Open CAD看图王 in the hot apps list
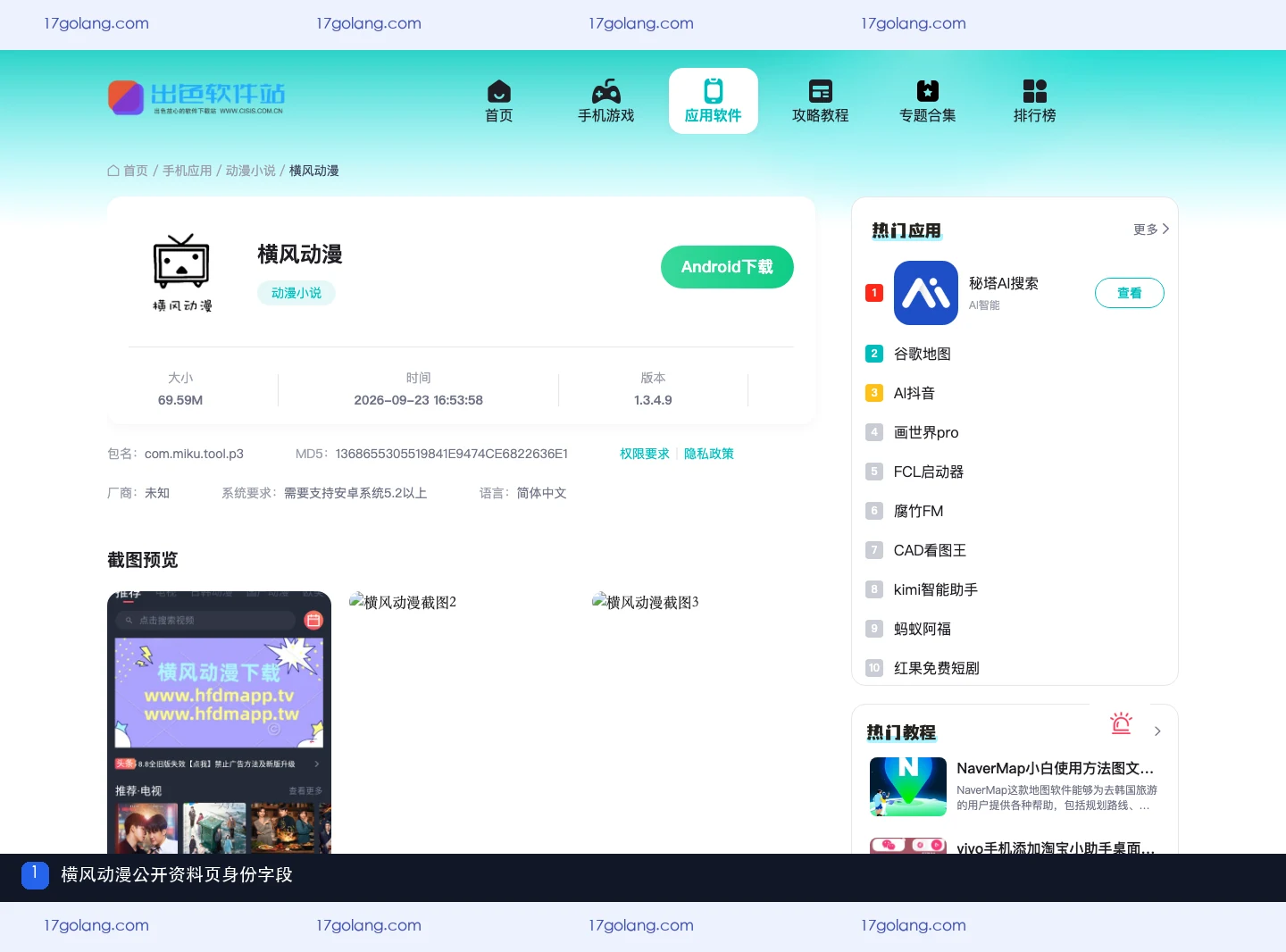Viewport: 1286px width, 952px height. (931, 550)
